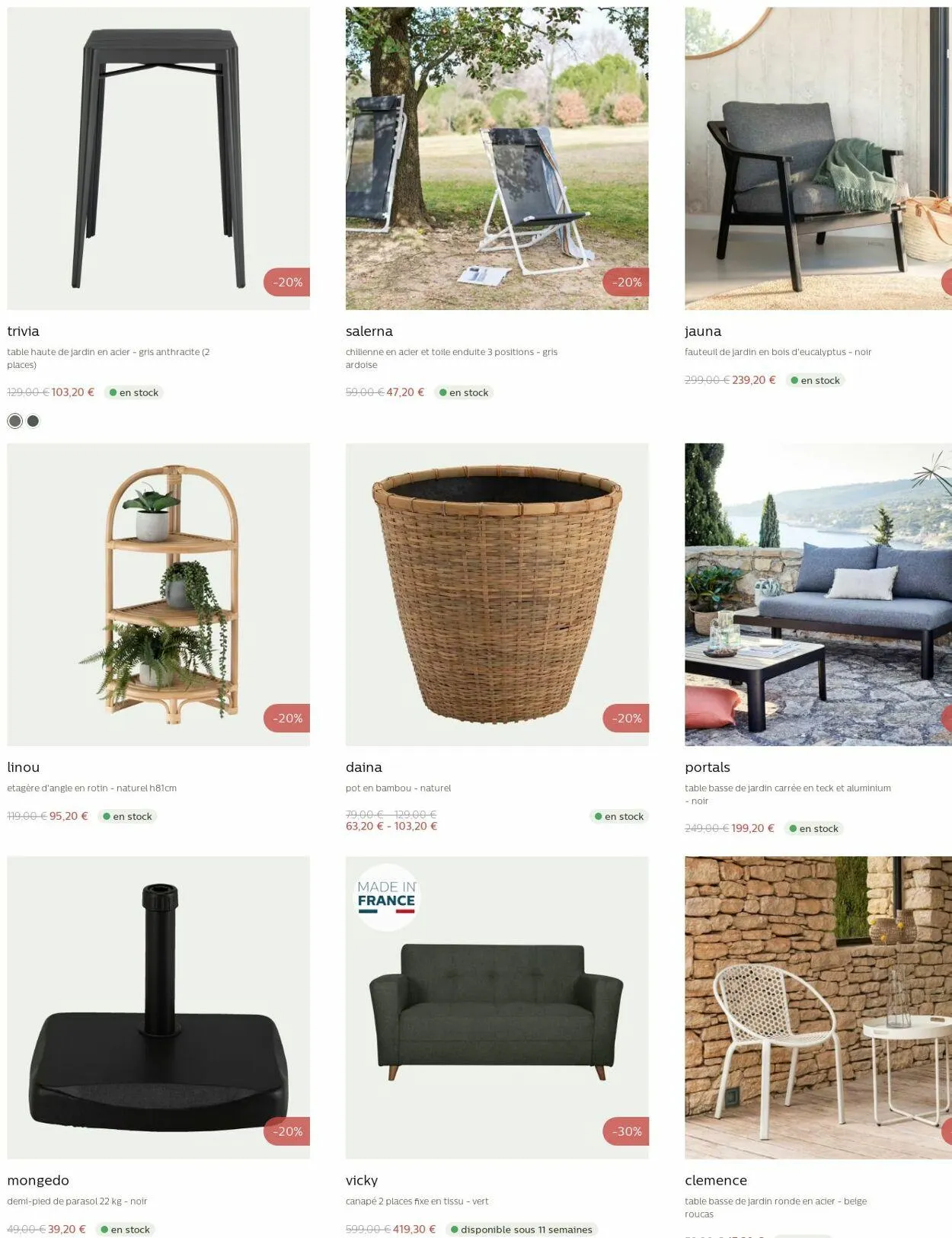
Task: Open the linou rattan corner shelf image
Action: 158,594
